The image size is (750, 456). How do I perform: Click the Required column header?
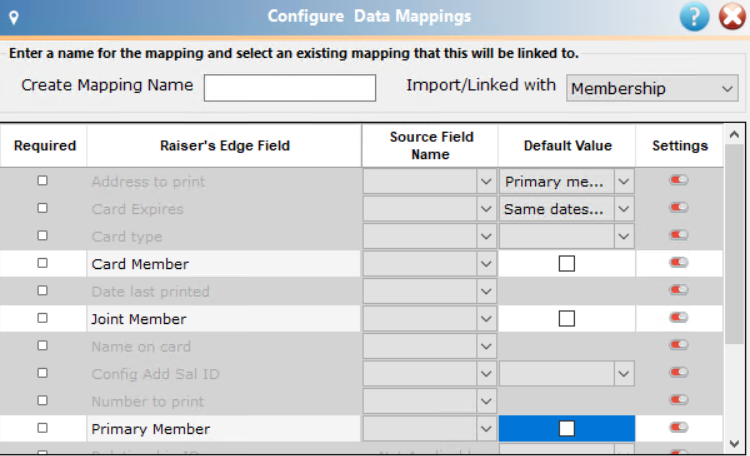pyautogui.click(x=44, y=145)
